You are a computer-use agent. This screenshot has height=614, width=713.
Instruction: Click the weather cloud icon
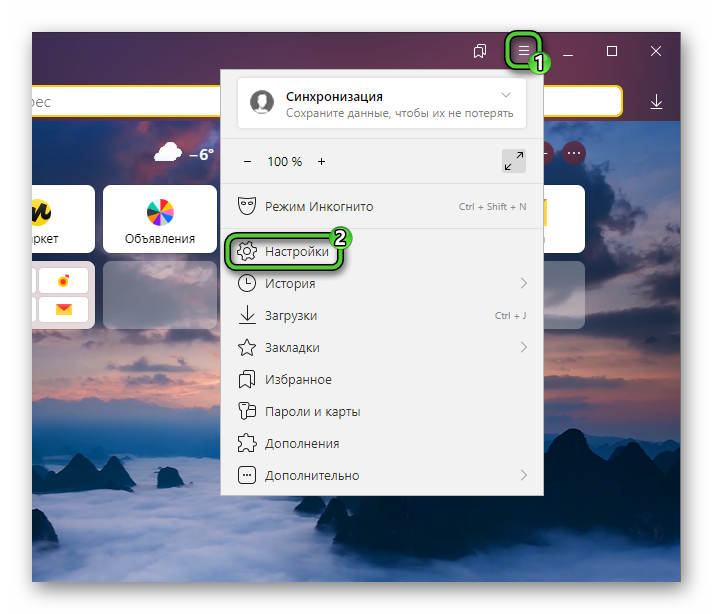[x=168, y=152]
